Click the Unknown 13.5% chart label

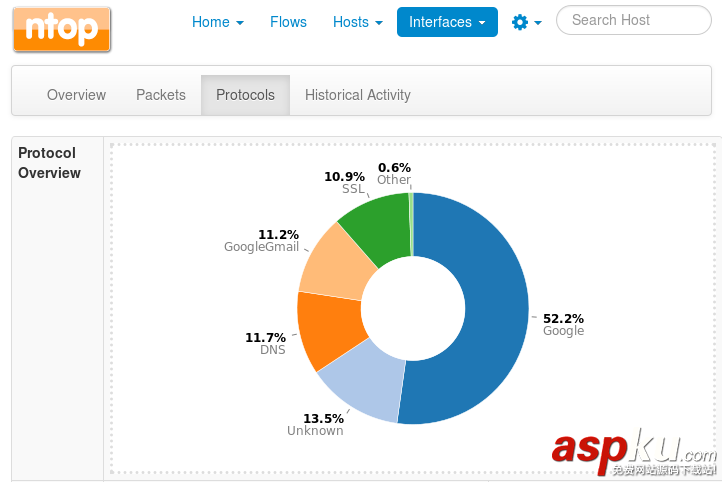pyautogui.click(x=316, y=424)
